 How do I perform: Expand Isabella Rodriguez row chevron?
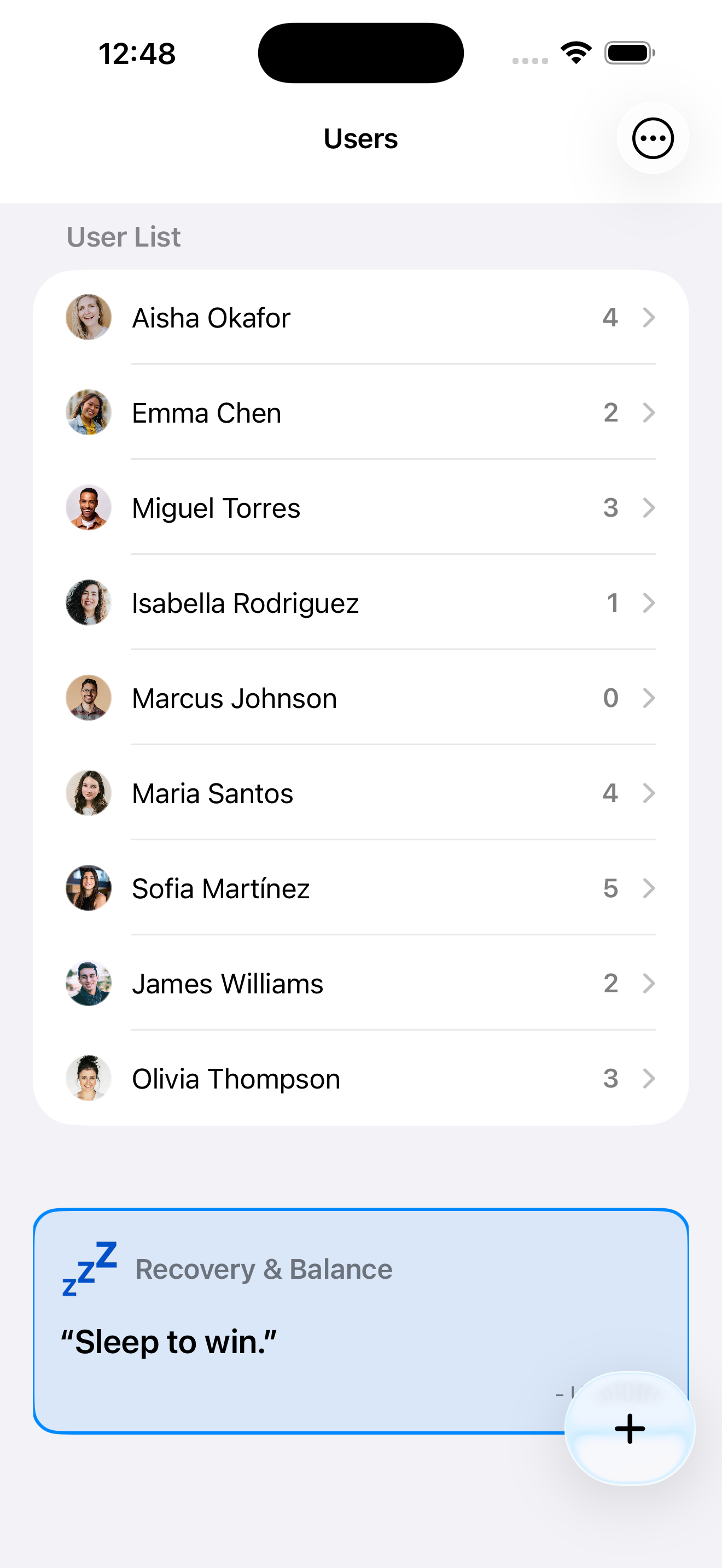point(649,602)
